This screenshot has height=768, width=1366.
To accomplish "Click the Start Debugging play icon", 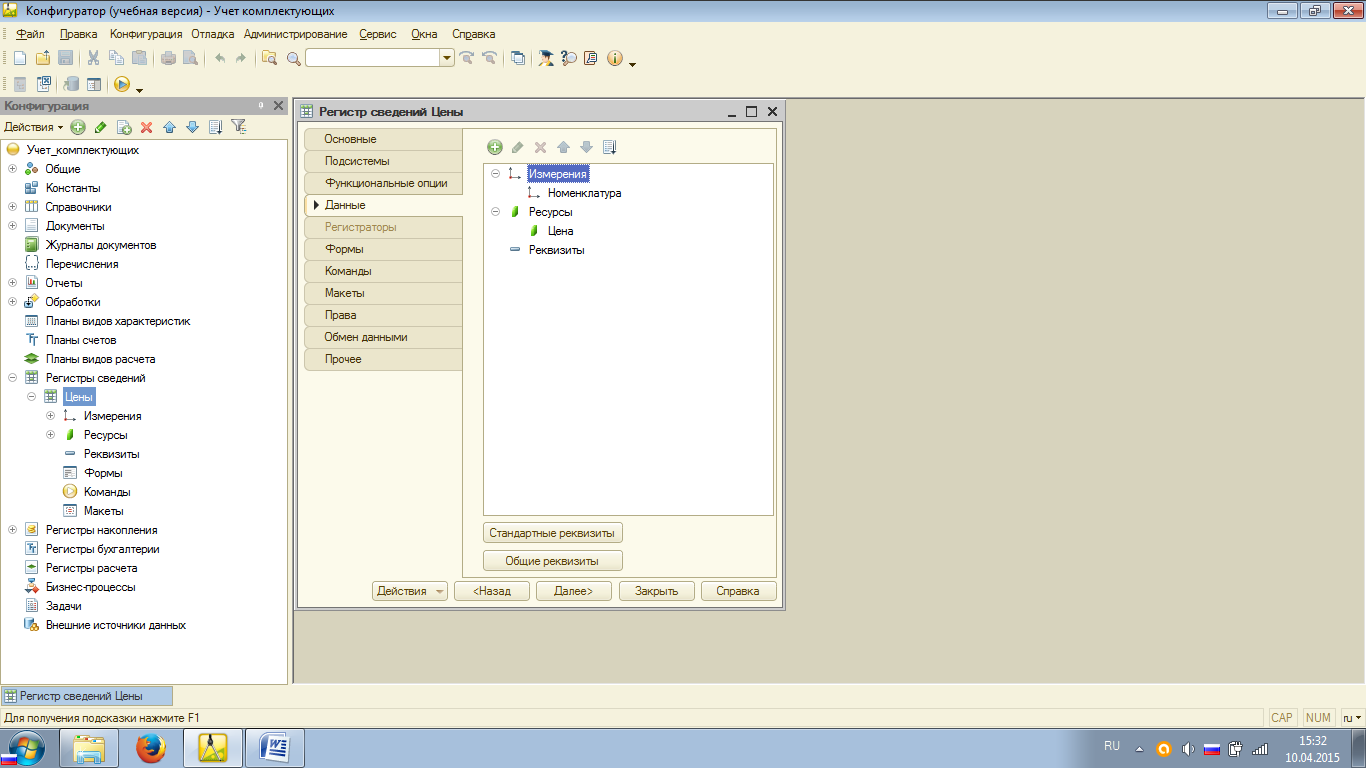I will (122, 85).
